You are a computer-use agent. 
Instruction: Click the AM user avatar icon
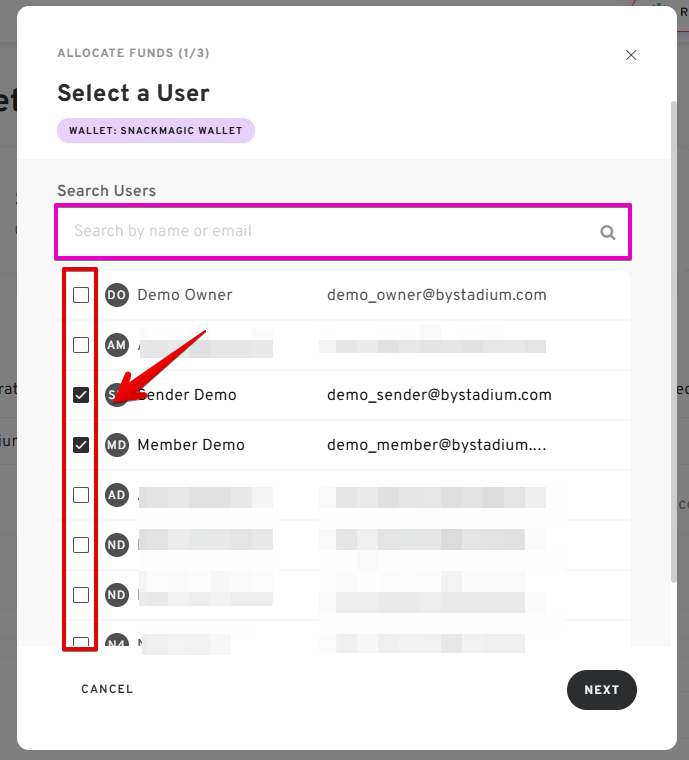coord(117,345)
